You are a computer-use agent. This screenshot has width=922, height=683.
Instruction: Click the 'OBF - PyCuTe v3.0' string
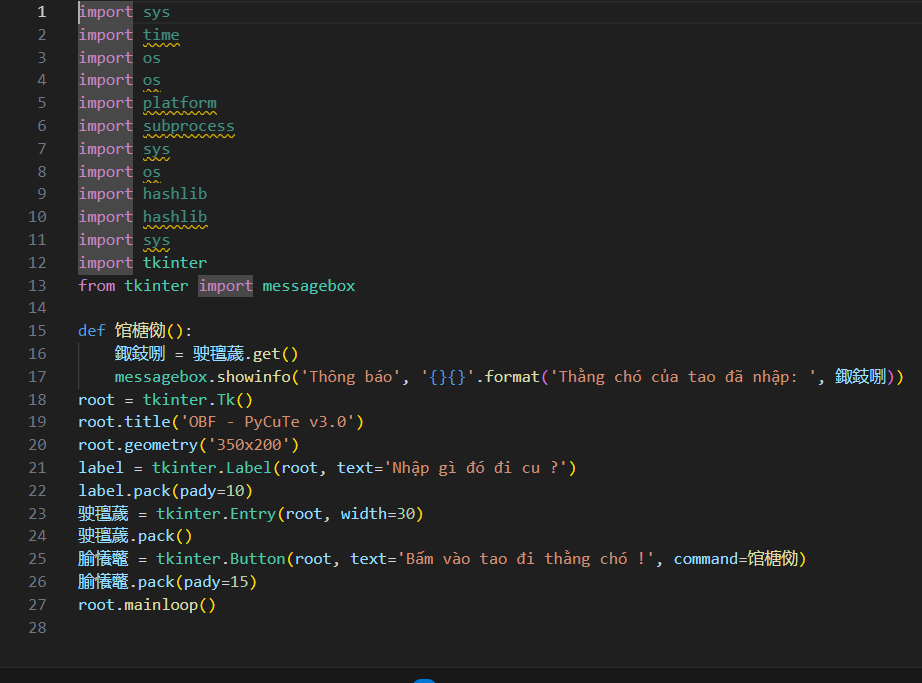268,422
